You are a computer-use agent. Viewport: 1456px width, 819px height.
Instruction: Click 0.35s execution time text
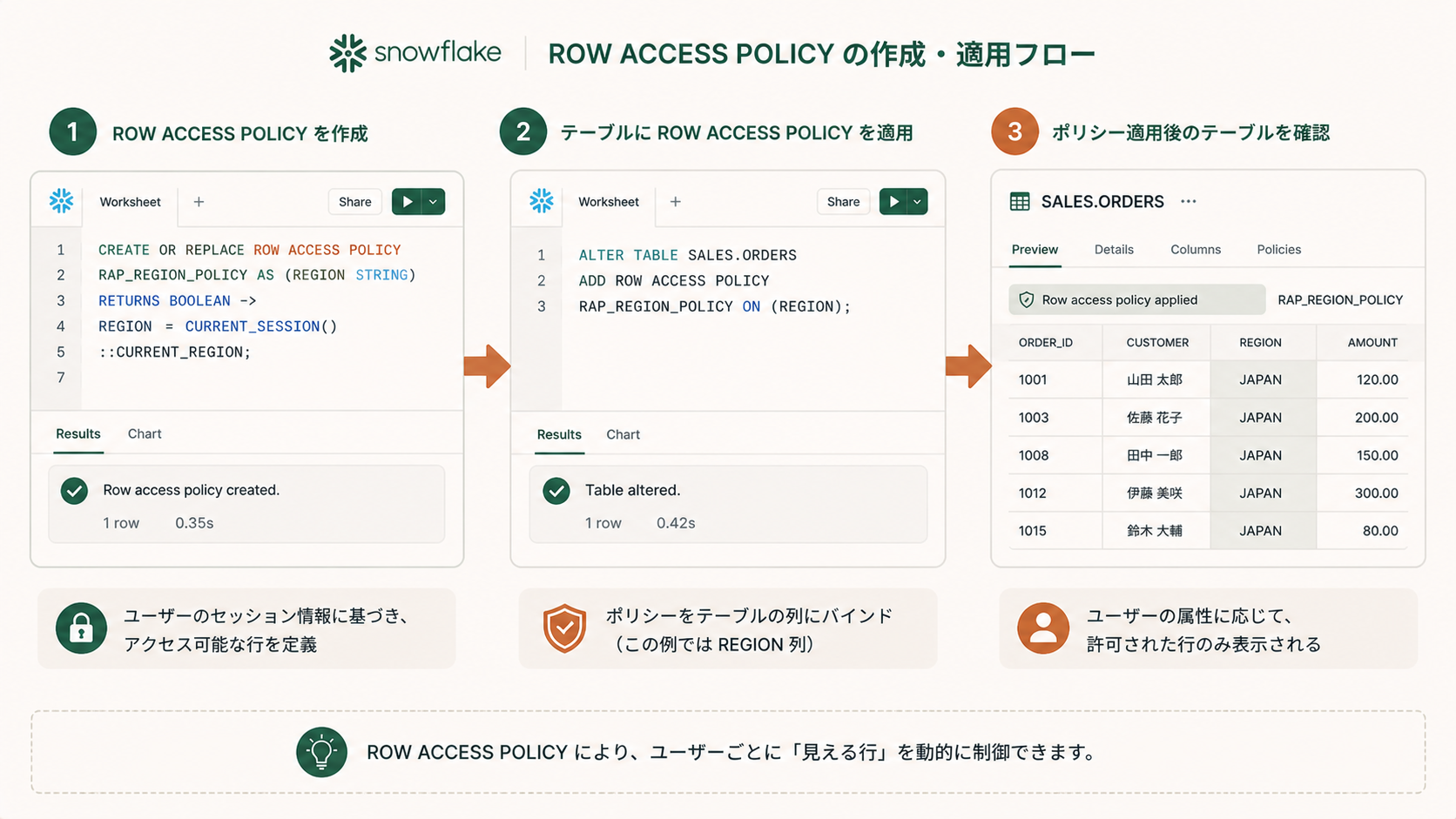[x=194, y=523]
